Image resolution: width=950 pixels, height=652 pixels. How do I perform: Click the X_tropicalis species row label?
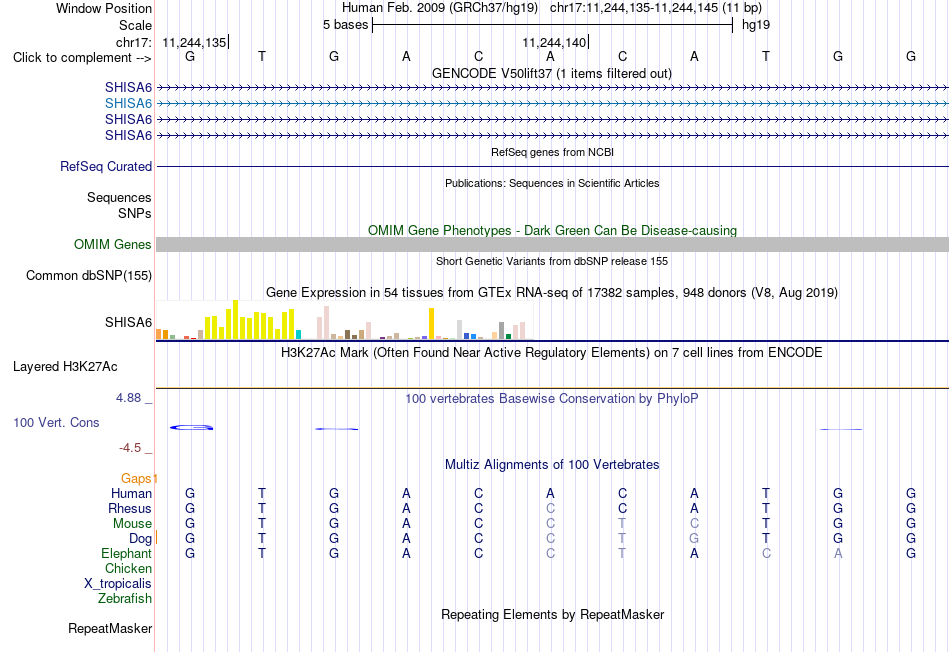point(118,584)
